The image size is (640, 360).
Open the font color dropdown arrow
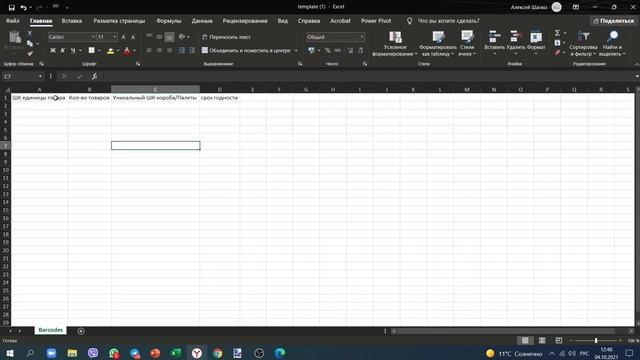(x=135, y=51)
